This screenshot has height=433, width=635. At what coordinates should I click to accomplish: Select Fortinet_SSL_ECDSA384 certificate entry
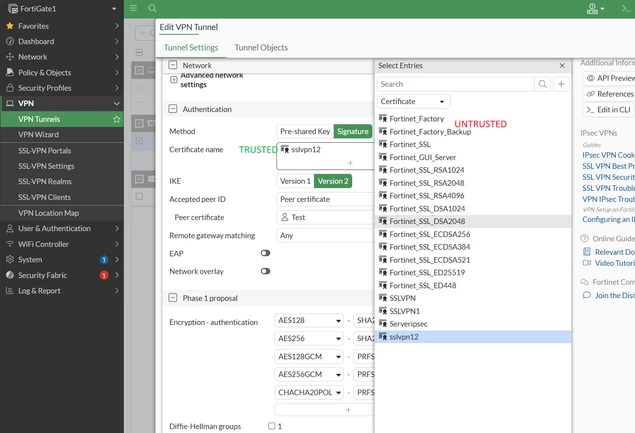pyautogui.click(x=473, y=247)
